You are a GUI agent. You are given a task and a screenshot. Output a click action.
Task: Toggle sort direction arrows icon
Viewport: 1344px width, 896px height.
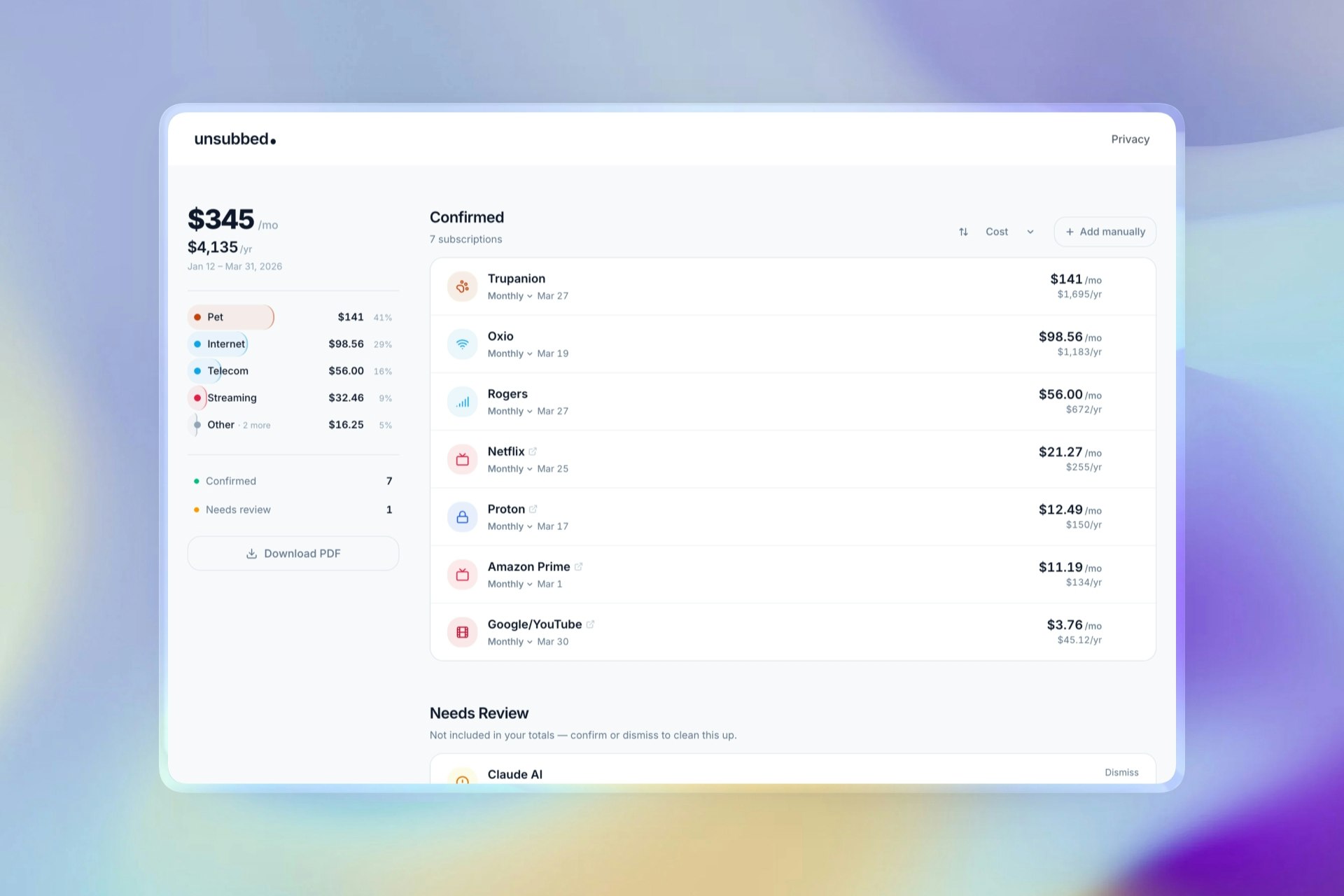click(963, 232)
